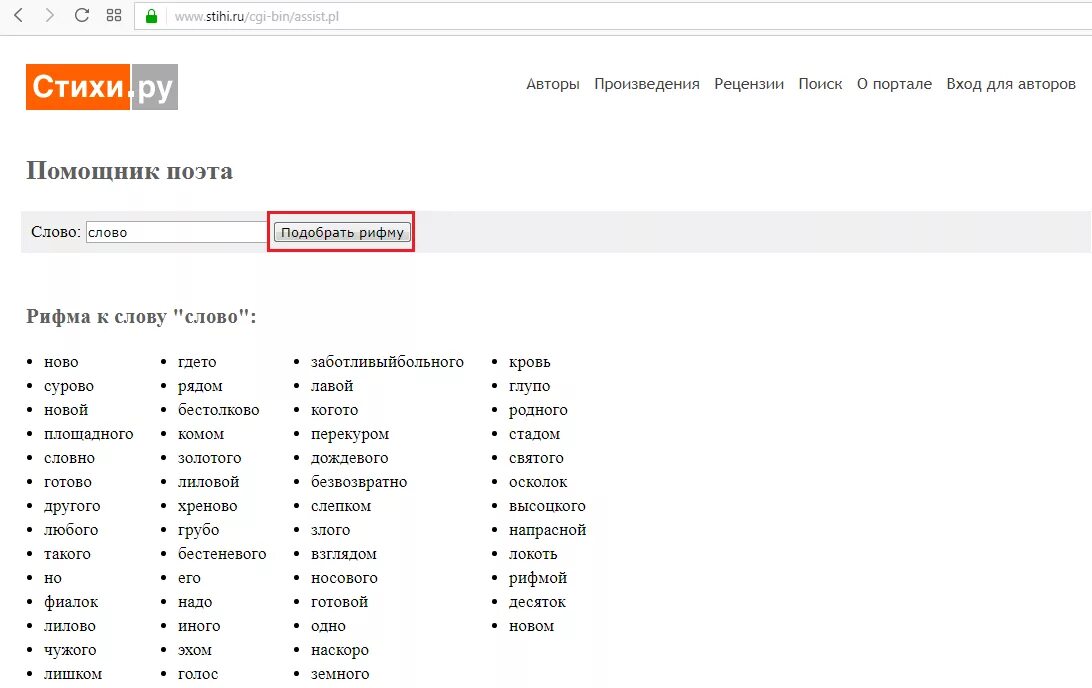Reload the page with refresh icon
The width and height of the screenshot is (1092, 688).
tap(81, 15)
